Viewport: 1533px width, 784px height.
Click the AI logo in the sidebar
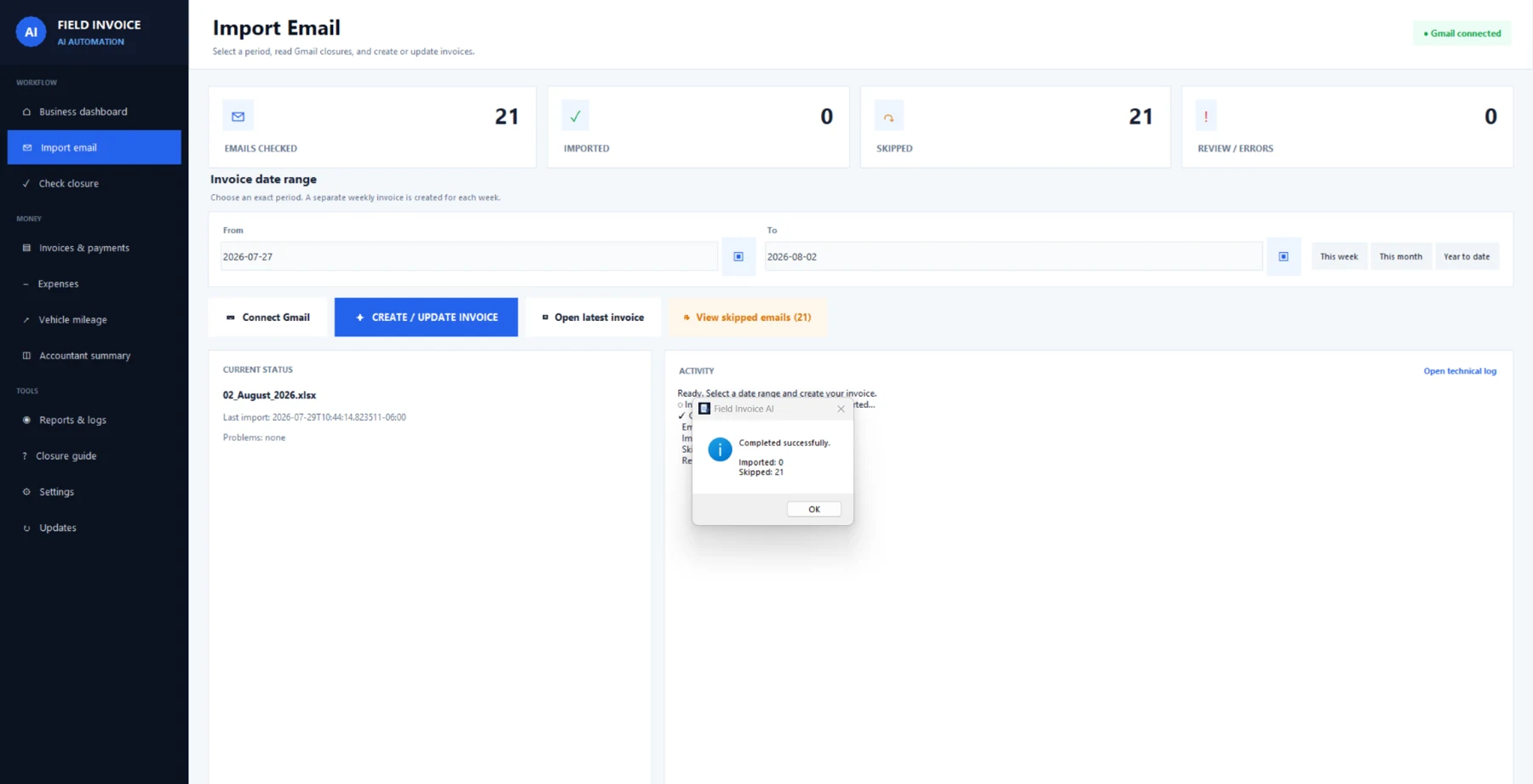31,32
